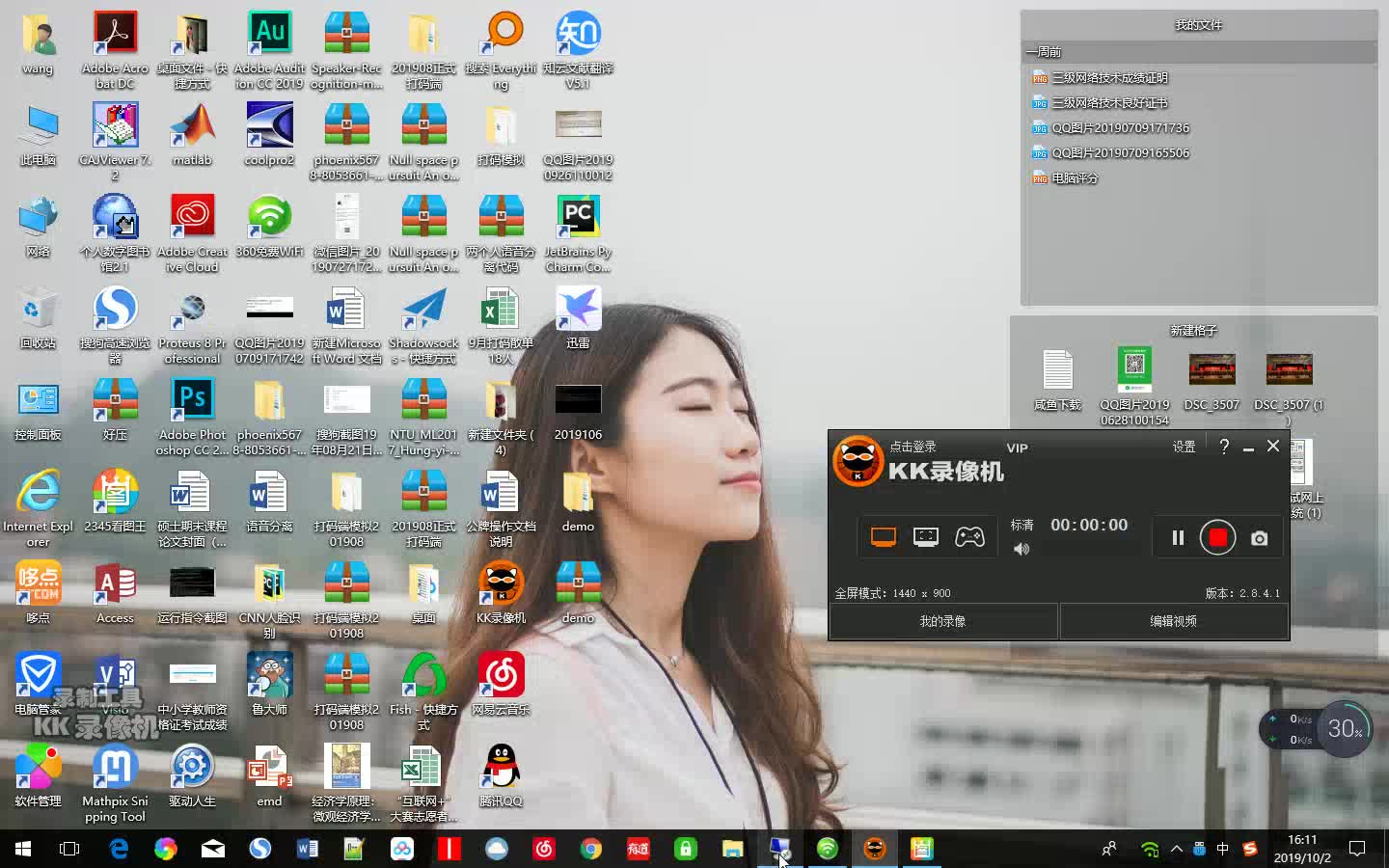Open the 咸鱼下载 file in 新建格子
This screenshot has width=1389, height=868.
click(x=1057, y=380)
